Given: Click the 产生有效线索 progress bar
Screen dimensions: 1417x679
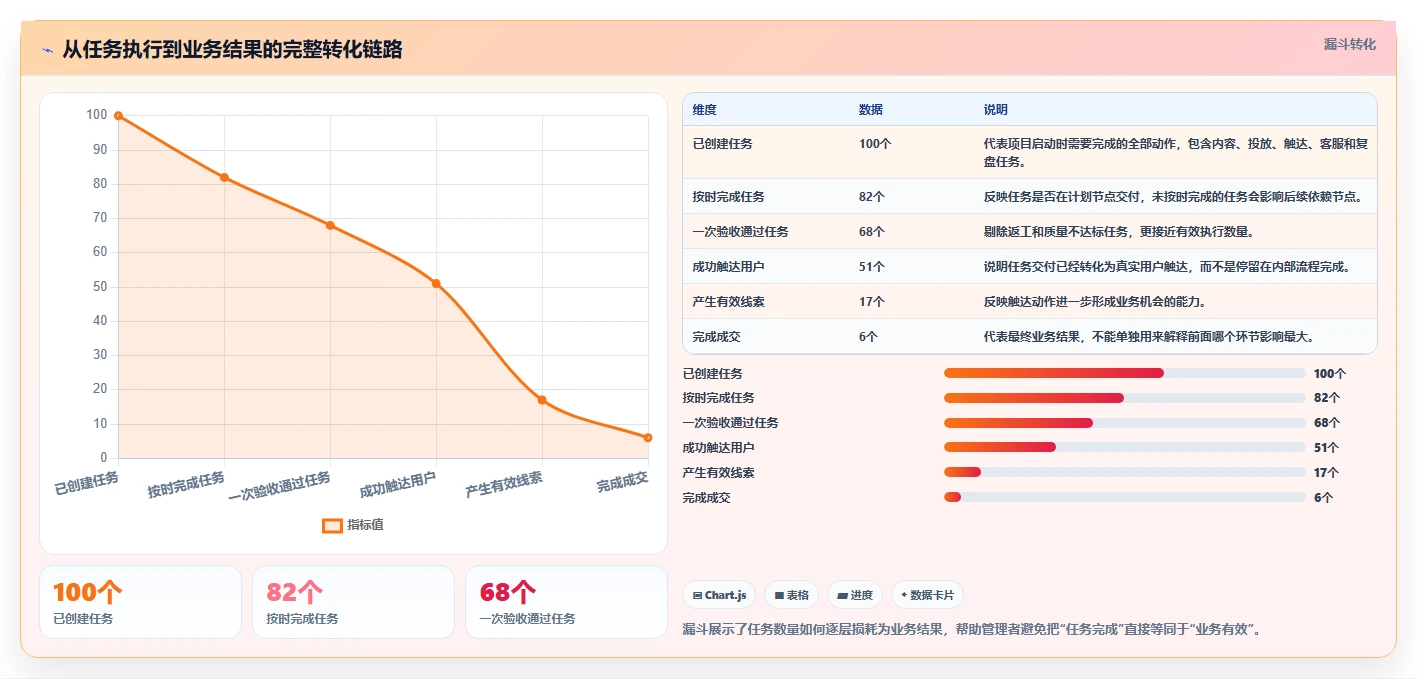Looking at the screenshot, I should pyautogui.click(x=1125, y=472).
